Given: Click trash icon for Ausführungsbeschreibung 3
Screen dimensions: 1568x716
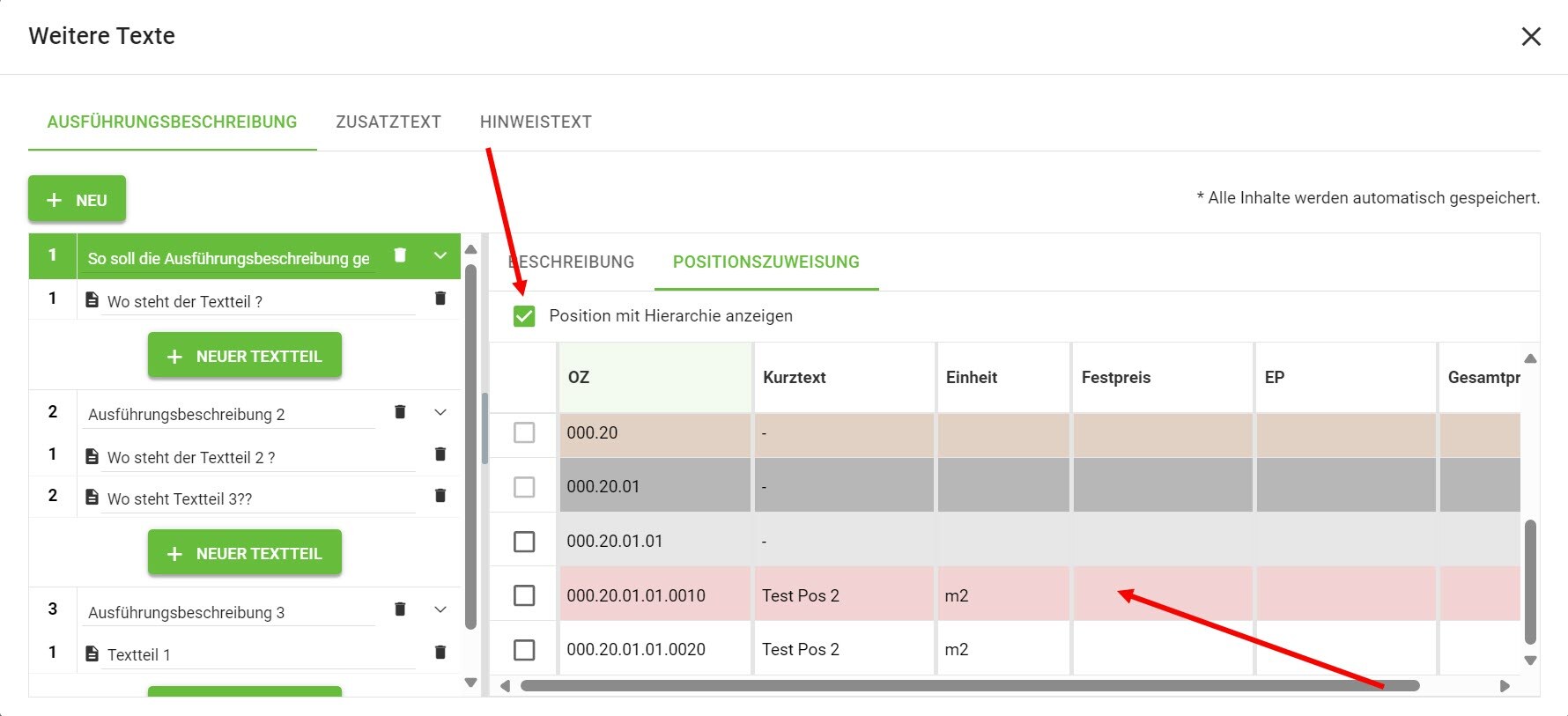Looking at the screenshot, I should pos(400,609).
